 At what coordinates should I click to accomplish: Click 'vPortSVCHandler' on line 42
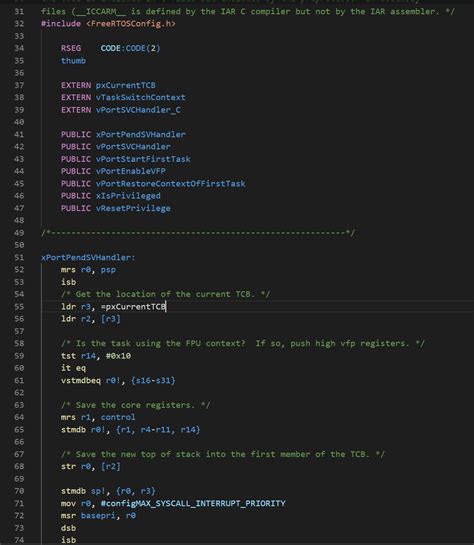click(133, 147)
